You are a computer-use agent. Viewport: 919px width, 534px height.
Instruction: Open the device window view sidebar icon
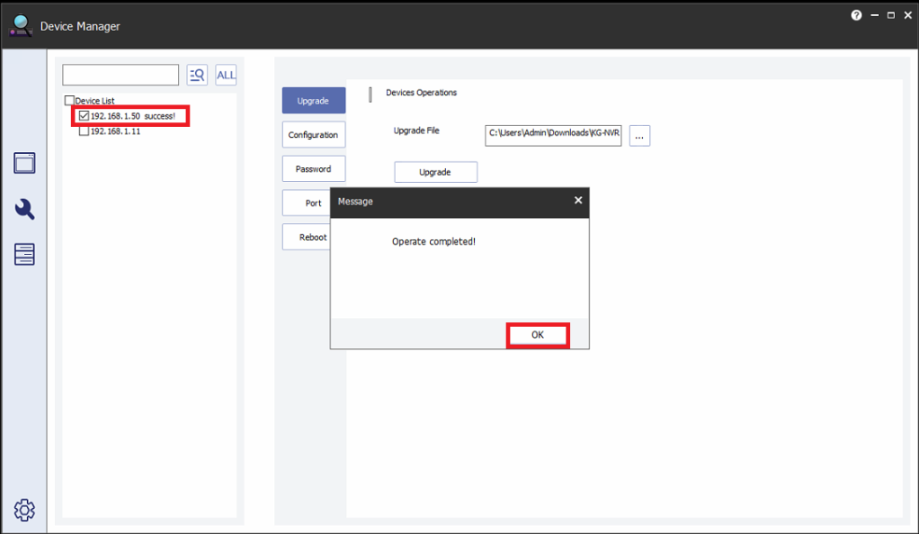click(24, 163)
